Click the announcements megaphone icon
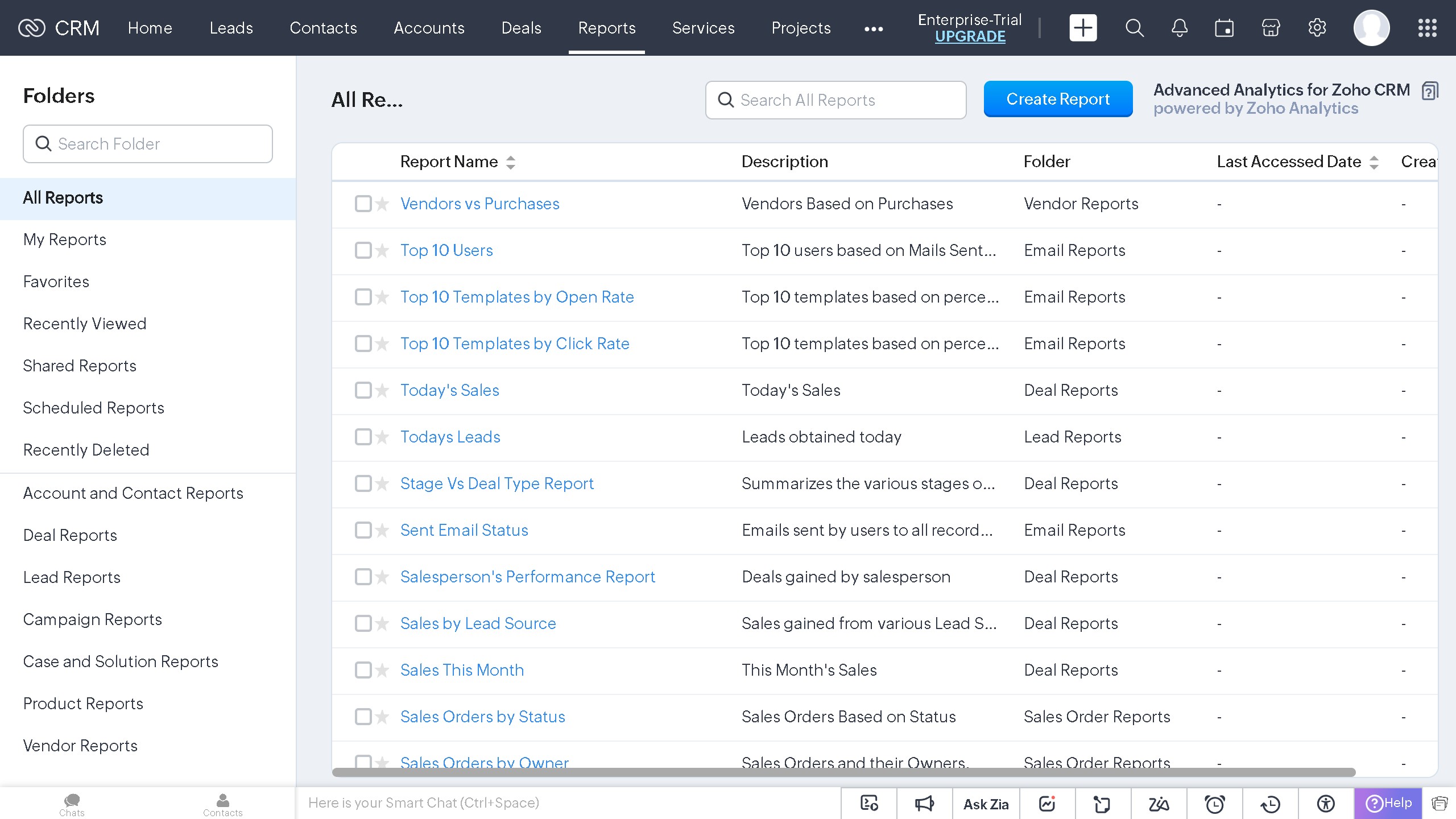Viewport: 1456px width, 819px height. [x=924, y=804]
